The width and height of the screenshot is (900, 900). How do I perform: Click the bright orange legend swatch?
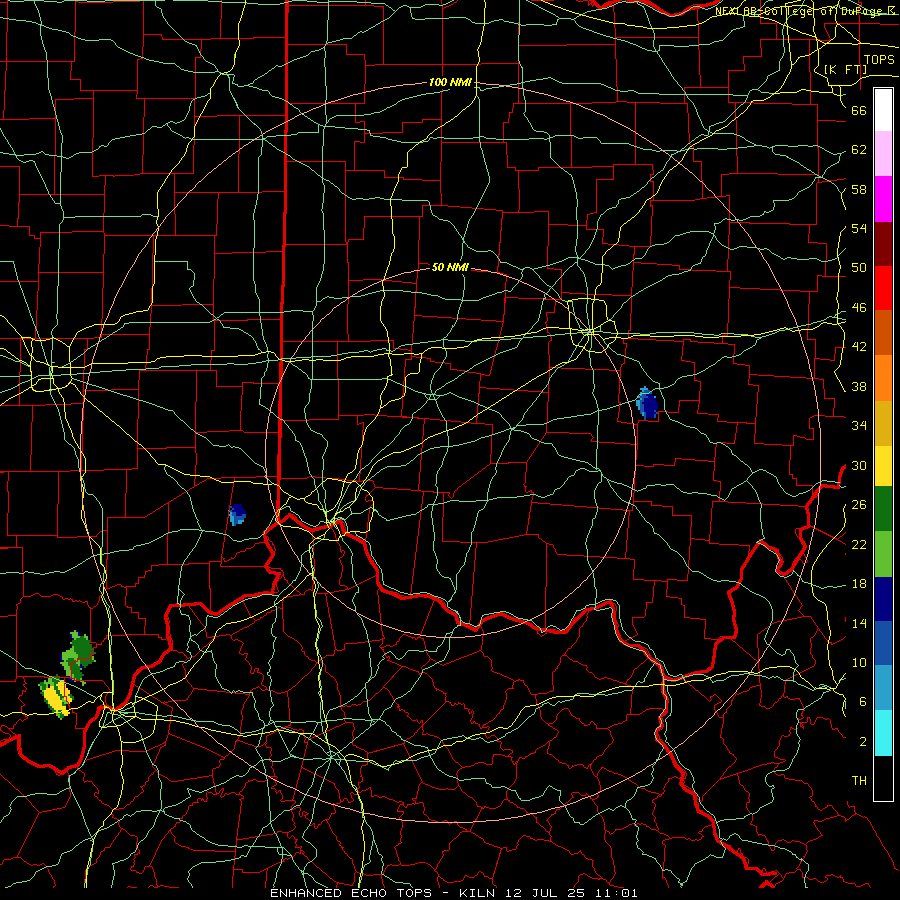(883, 378)
